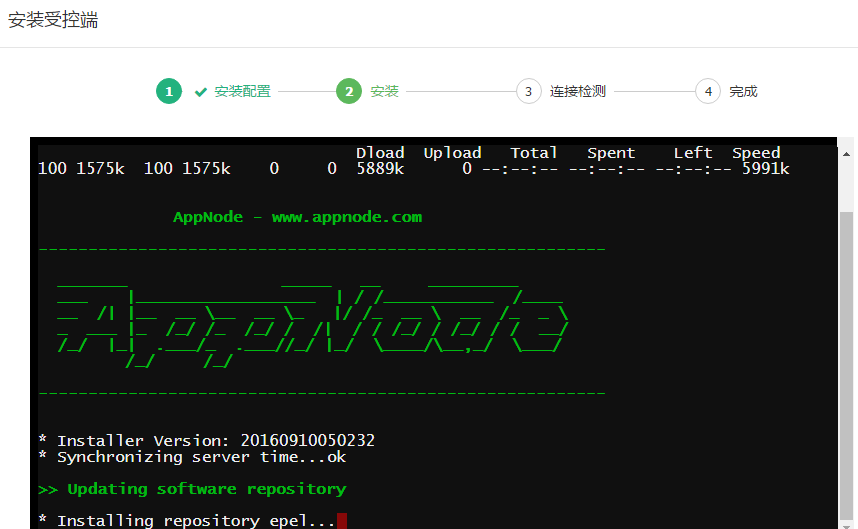
Task: Click the 5991k speed value
Action: pos(766,168)
